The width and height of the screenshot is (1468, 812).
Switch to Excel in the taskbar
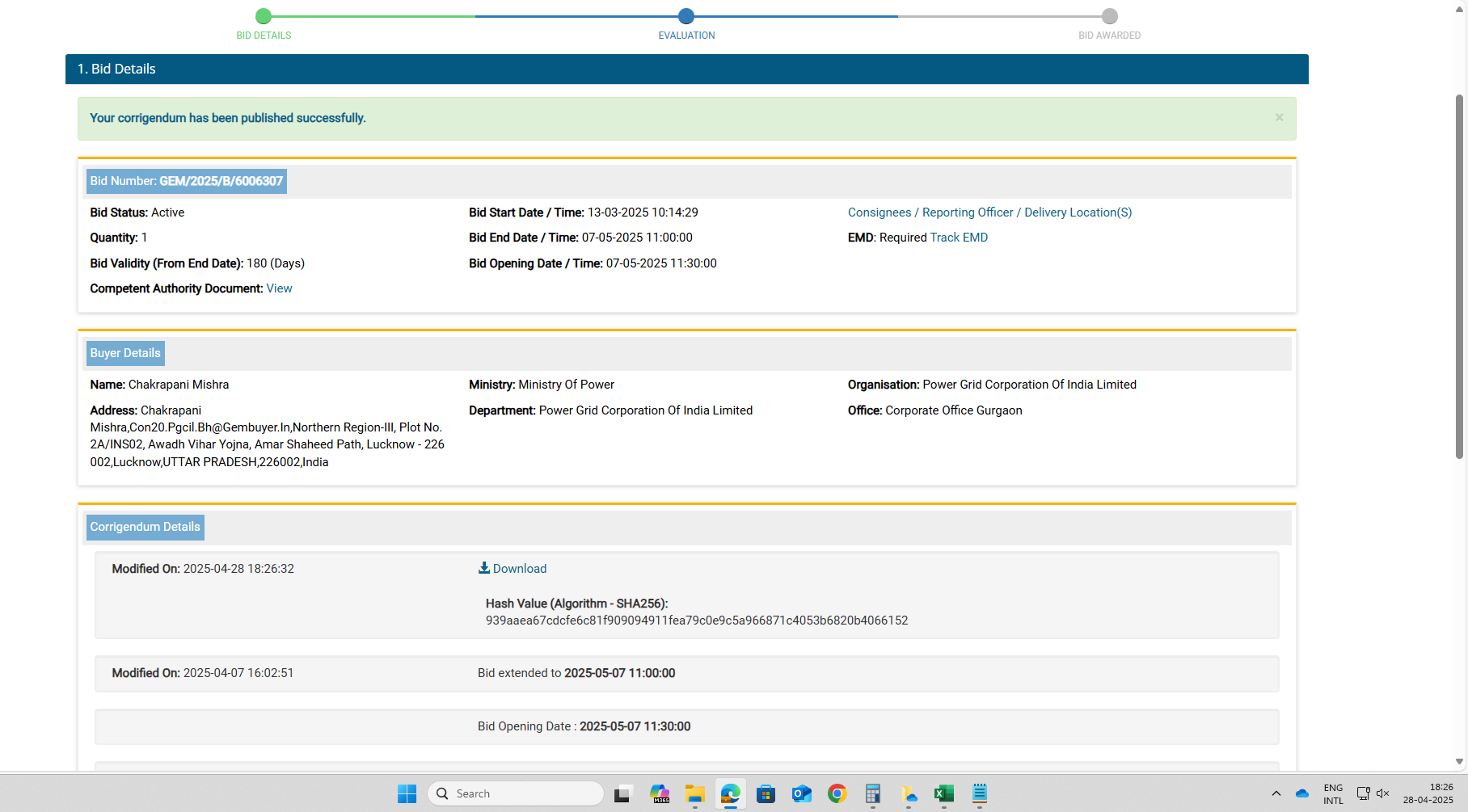pyautogui.click(x=943, y=793)
